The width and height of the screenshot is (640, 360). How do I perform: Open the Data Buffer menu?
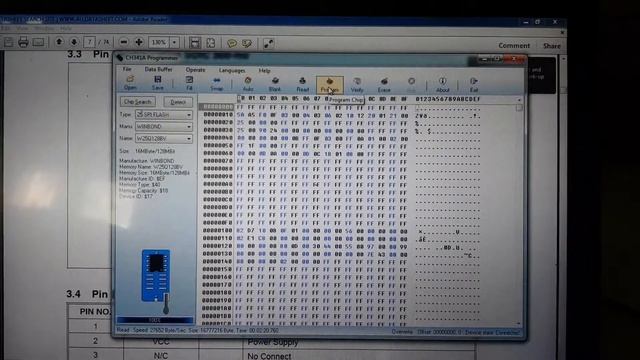click(158, 69)
